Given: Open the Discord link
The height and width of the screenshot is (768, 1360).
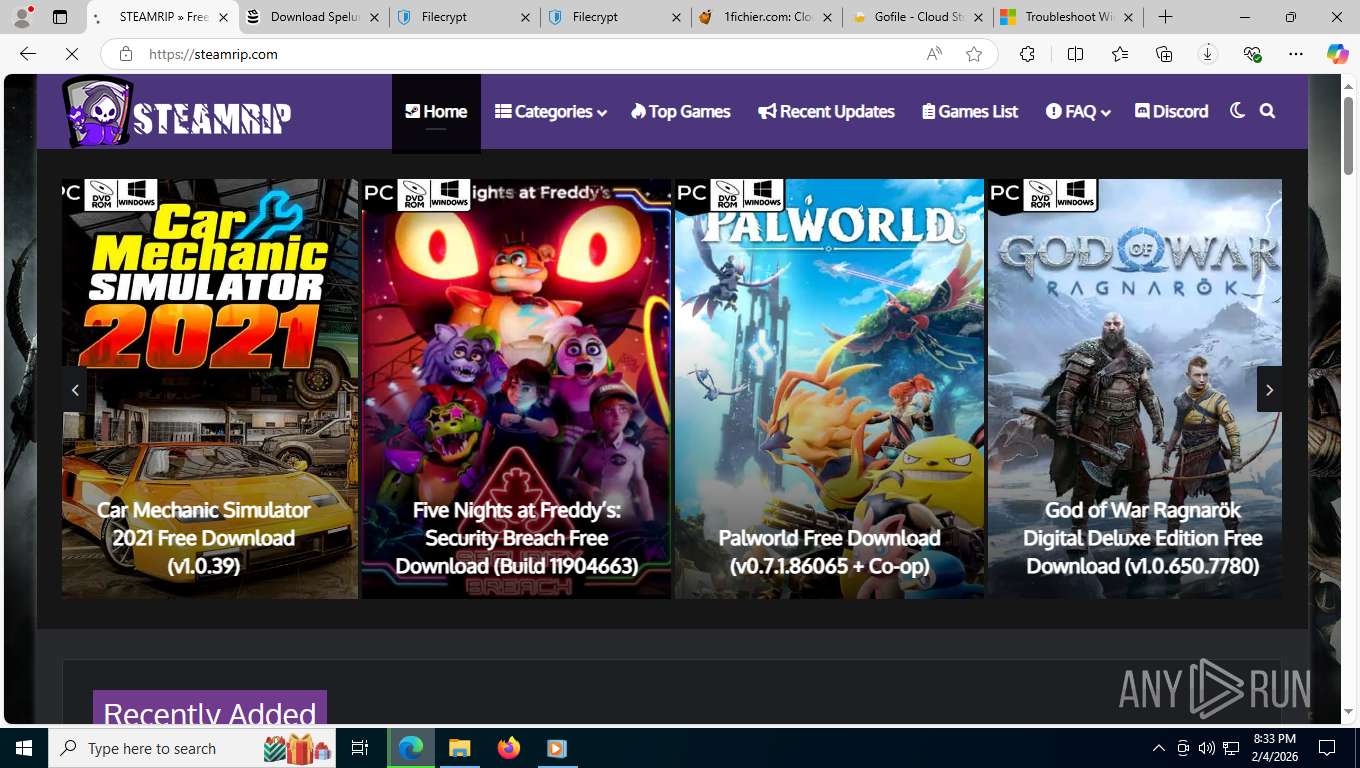Looking at the screenshot, I should tap(1172, 112).
